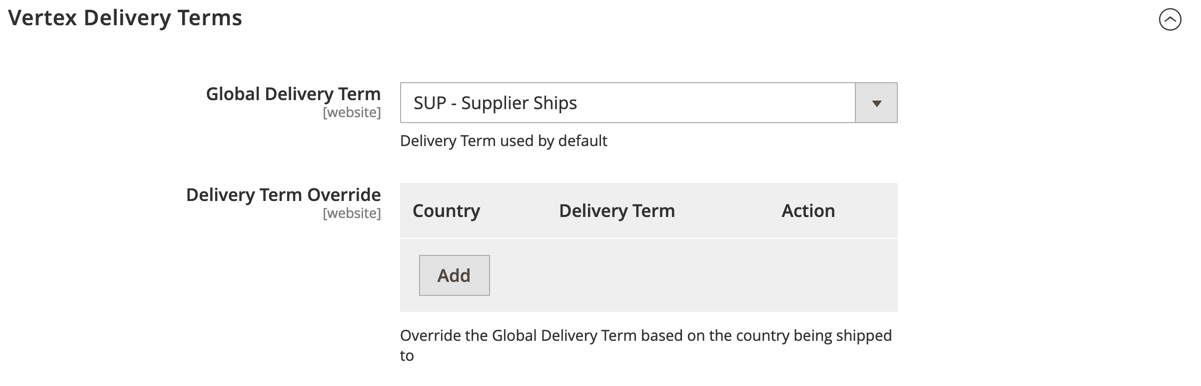
Task: Click the Global Delivery Term field label
Action: click(x=293, y=94)
